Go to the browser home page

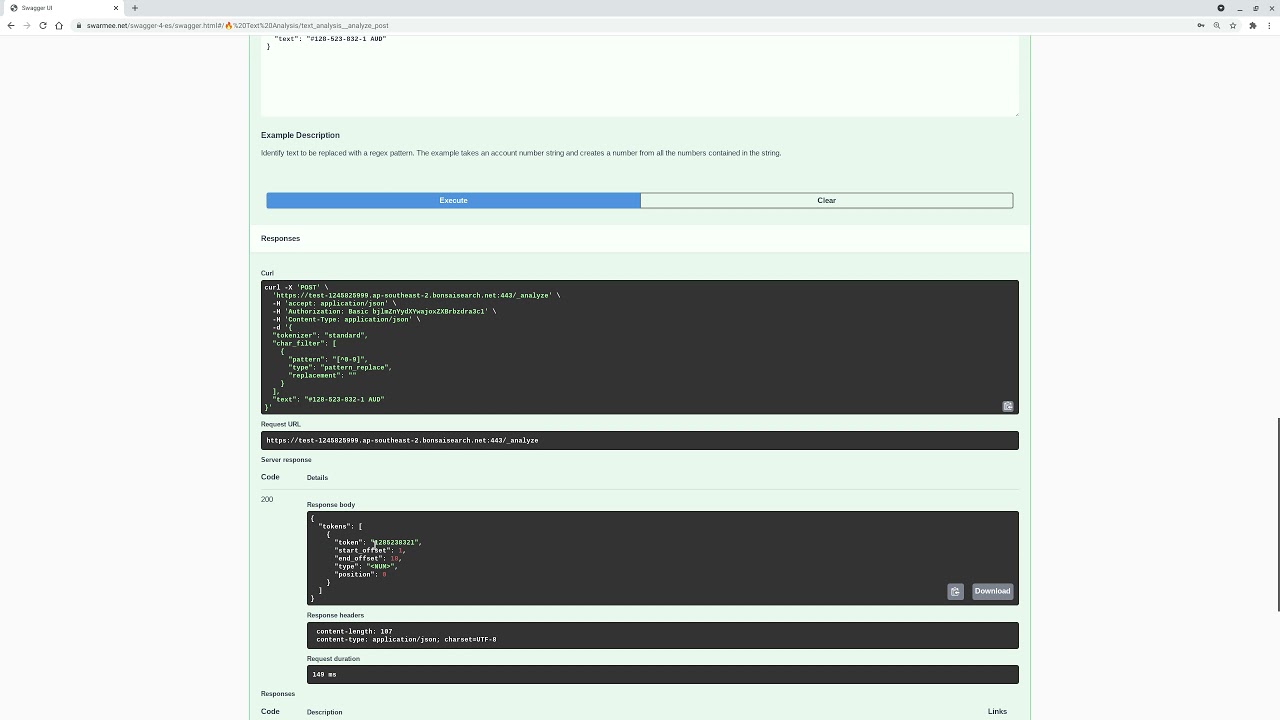[x=59, y=25]
